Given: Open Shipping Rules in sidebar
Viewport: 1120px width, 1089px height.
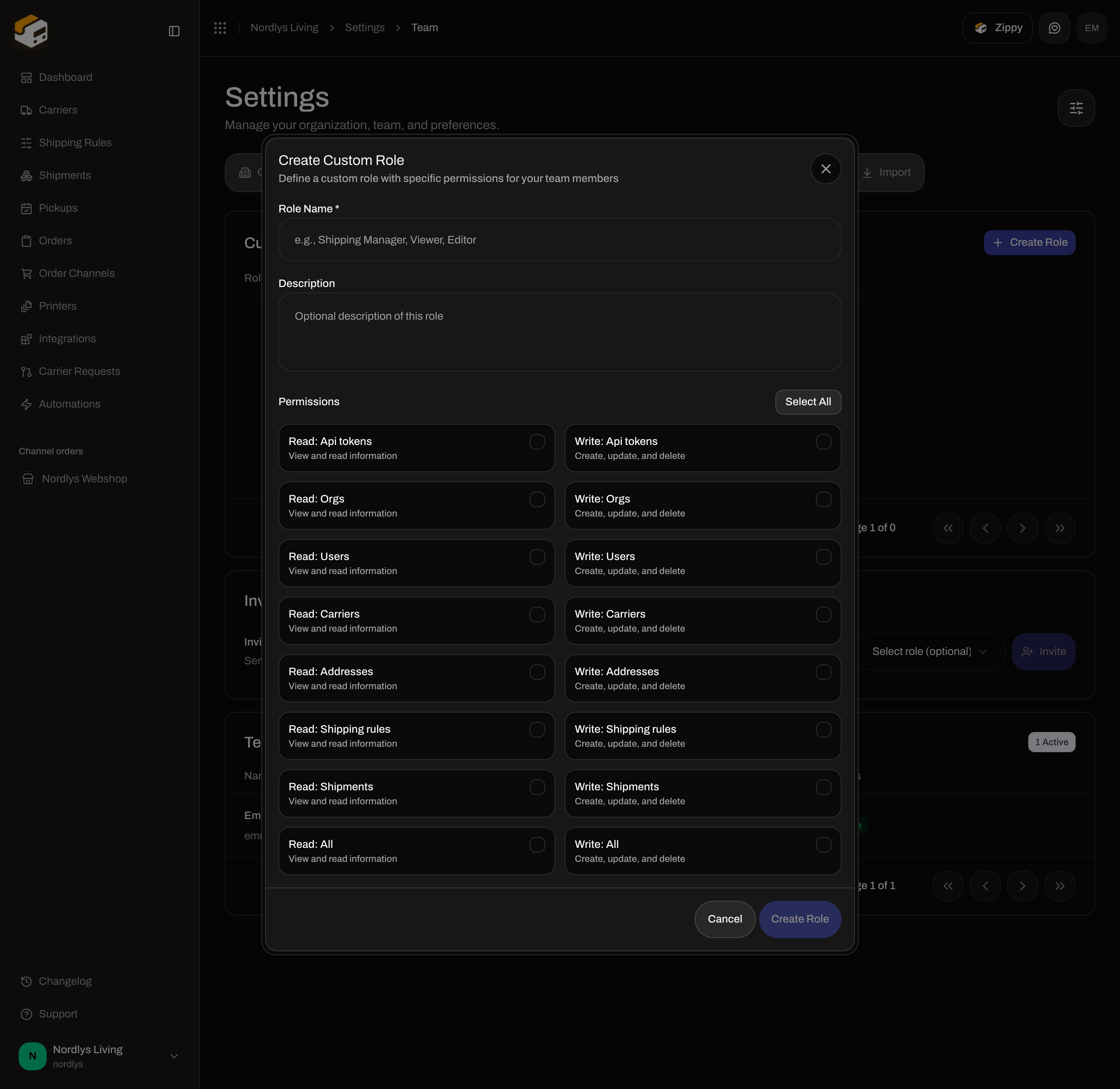Looking at the screenshot, I should (x=66, y=142).
